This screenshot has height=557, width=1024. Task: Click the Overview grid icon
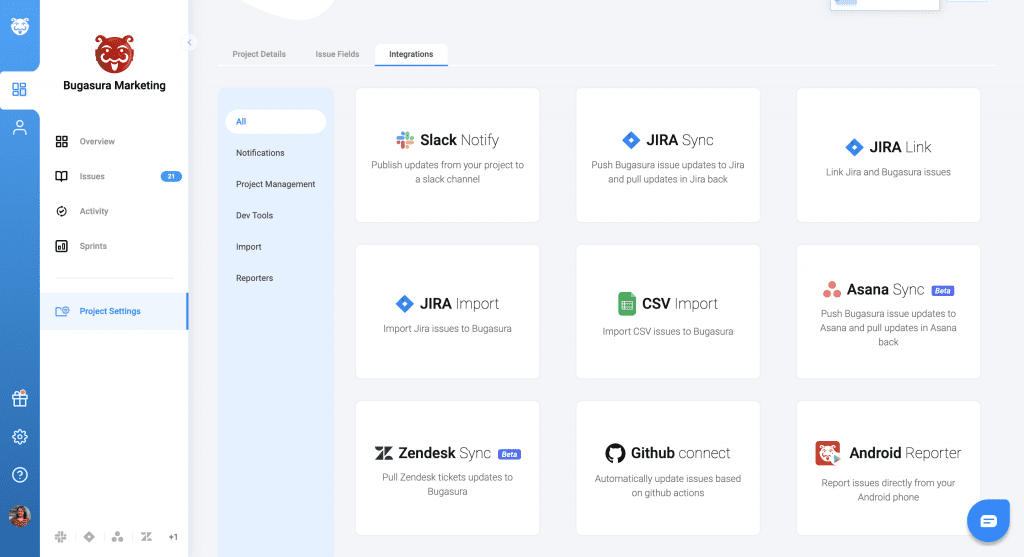coord(61,142)
